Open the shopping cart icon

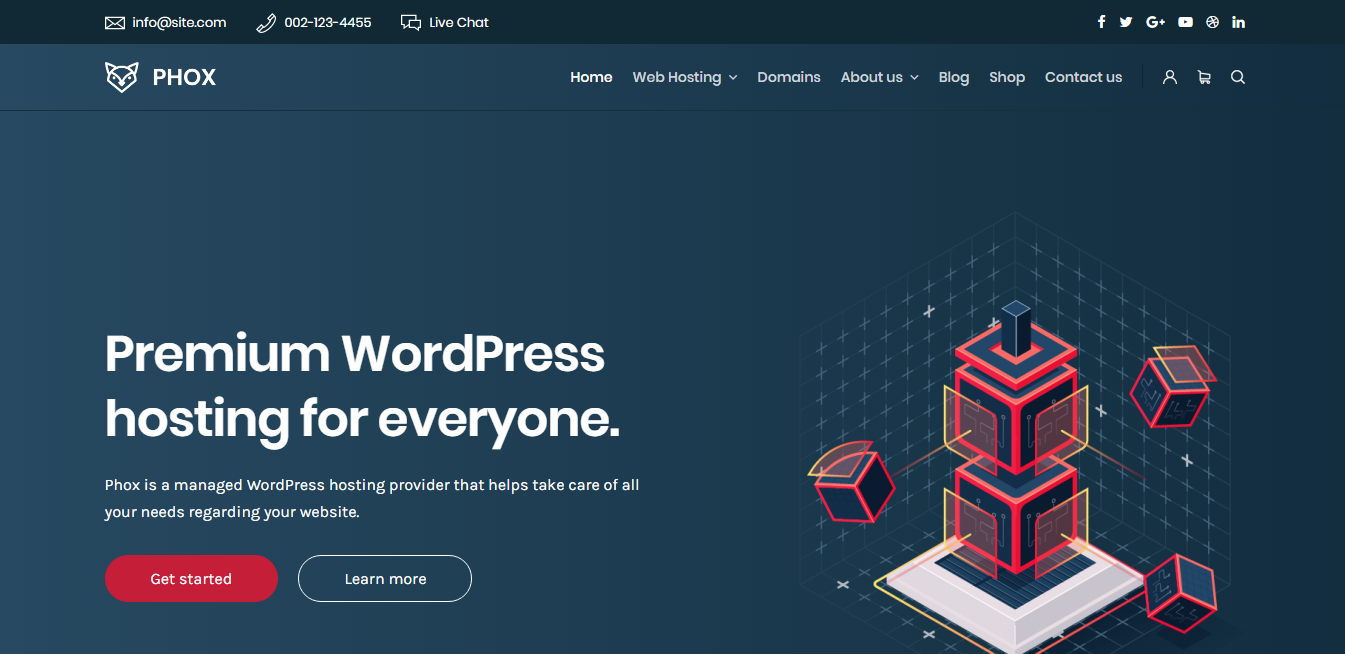pyautogui.click(x=1204, y=77)
